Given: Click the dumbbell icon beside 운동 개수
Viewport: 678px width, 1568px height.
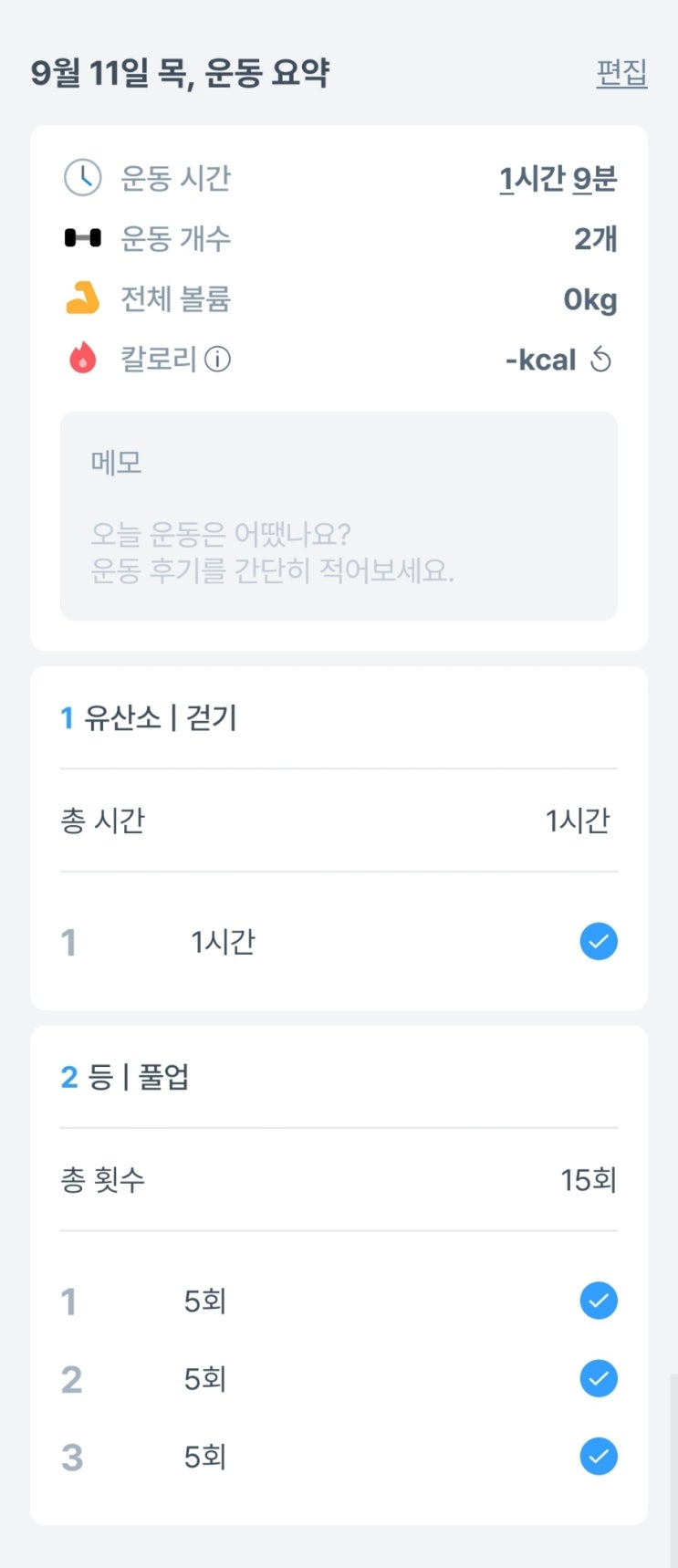Looking at the screenshot, I should point(82,238).
